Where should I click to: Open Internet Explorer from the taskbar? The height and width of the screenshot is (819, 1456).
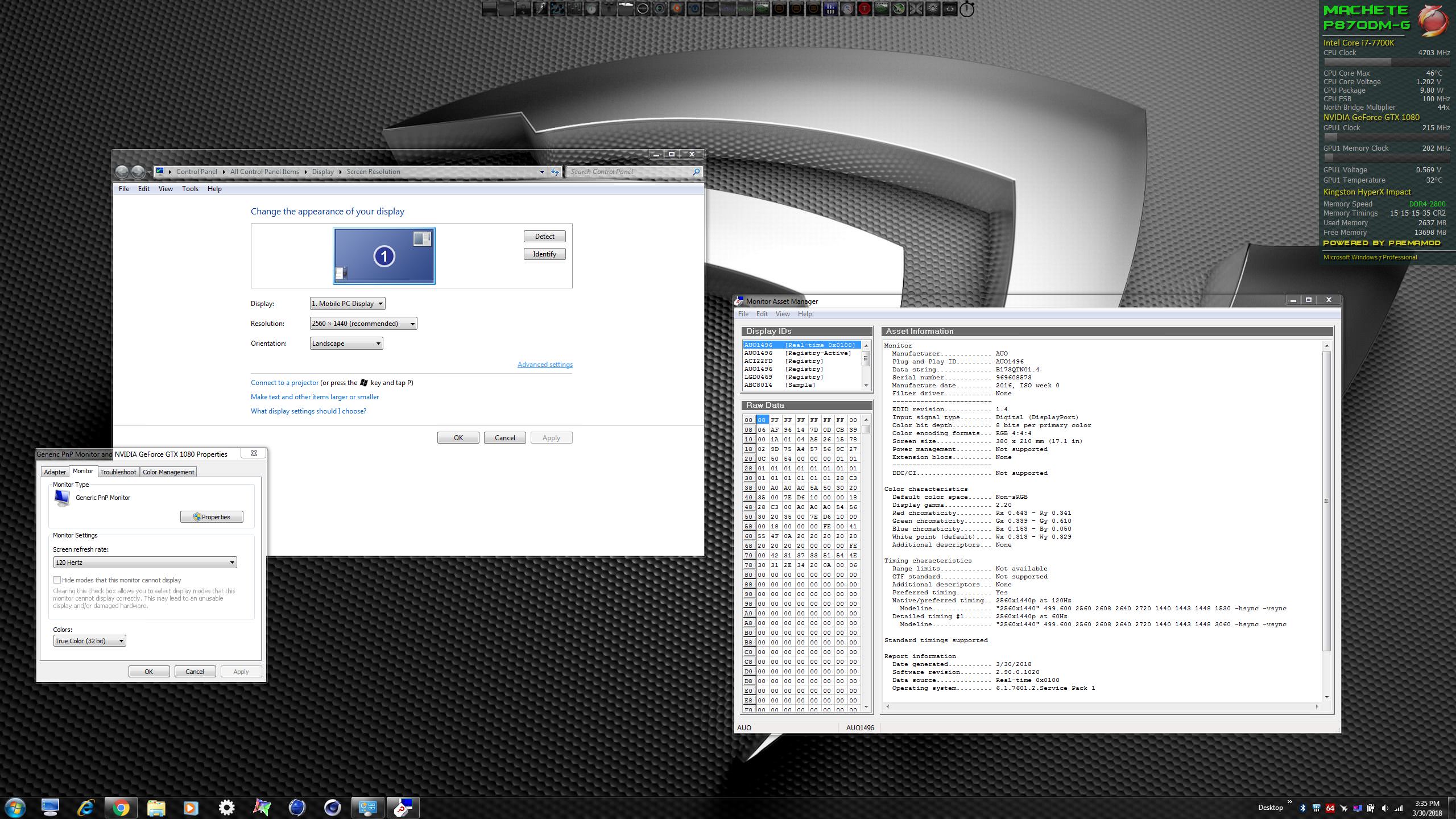(86, 808)
